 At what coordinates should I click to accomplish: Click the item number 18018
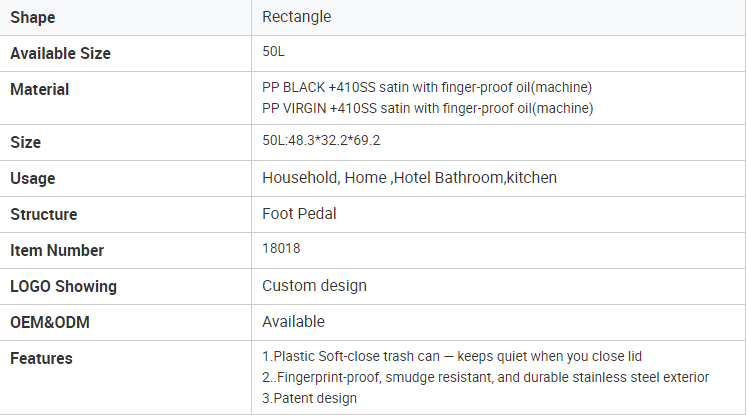[281, 248]
